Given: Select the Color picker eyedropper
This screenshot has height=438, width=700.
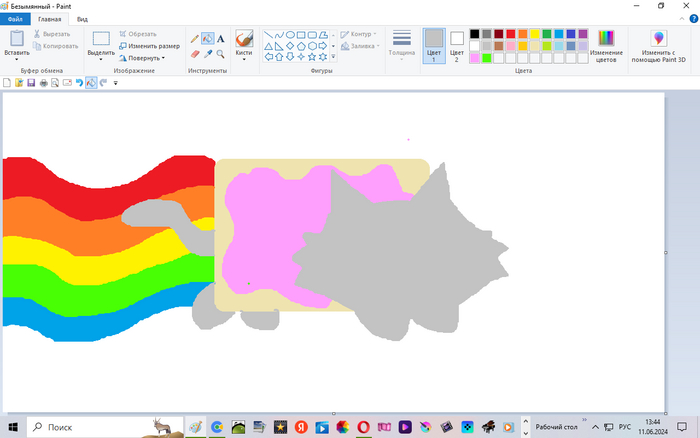Looking at the screenshot, I should pyautogui.click(x=207, y=54).
